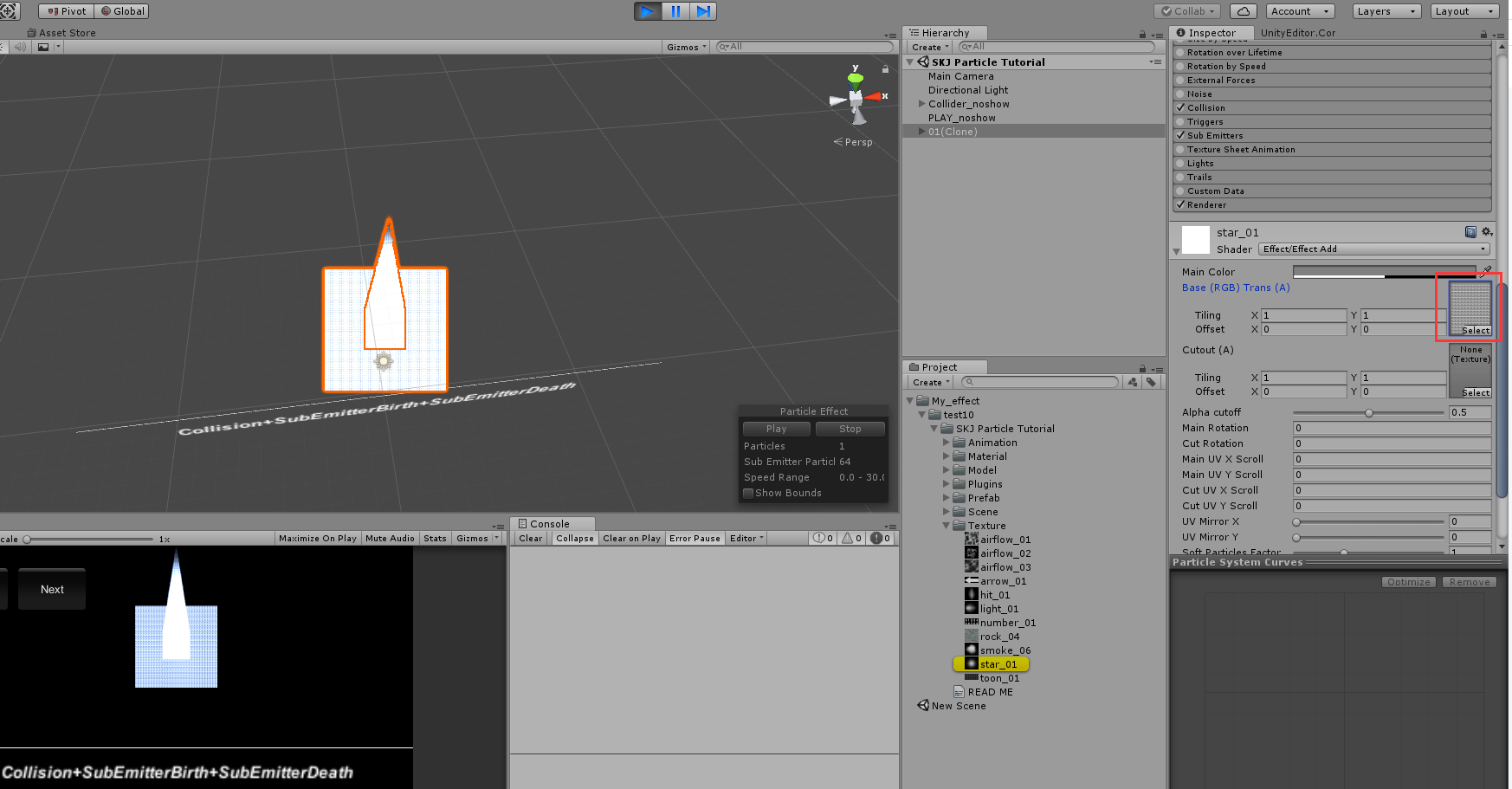
Task: Toggle the Pivot handle position button
Action: pos(66,11)
